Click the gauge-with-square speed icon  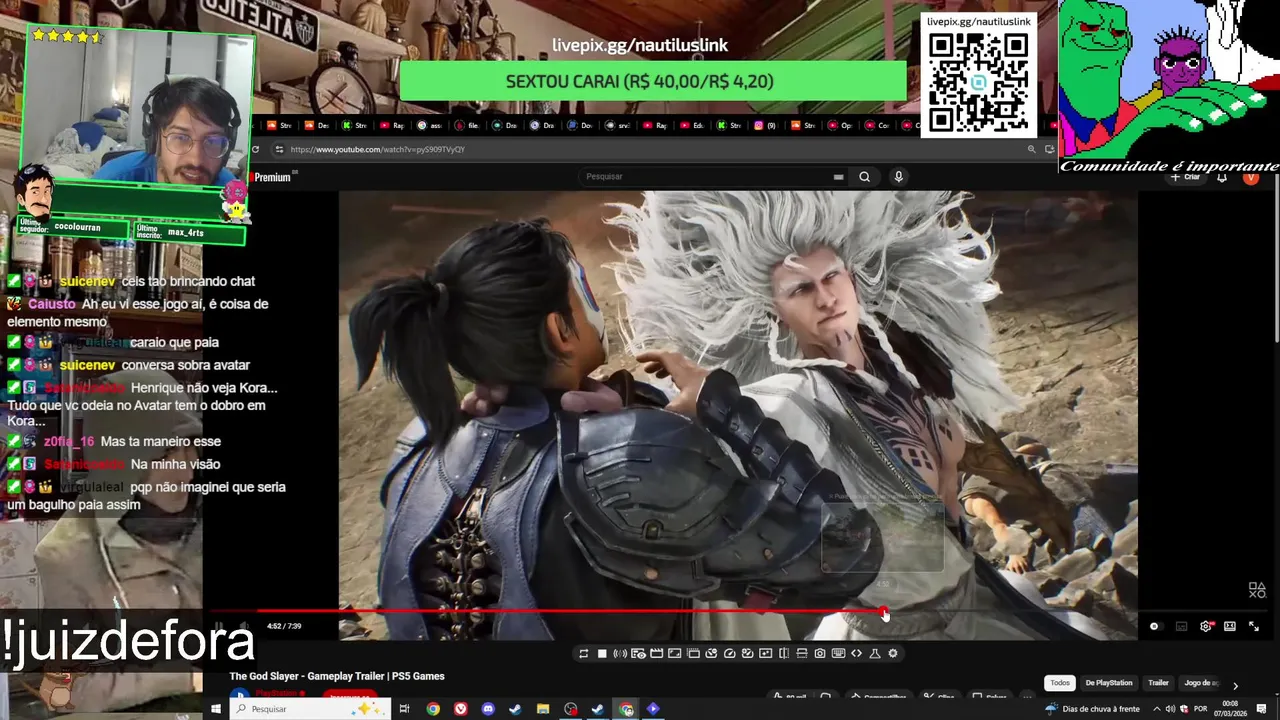point(747,653)
